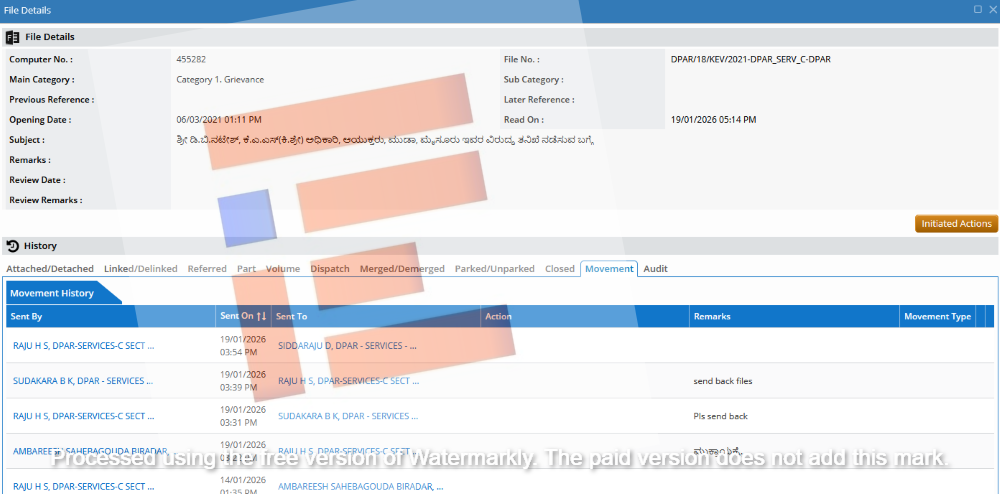Sort by the Sent On arrows icon

(x=262, y=317)
